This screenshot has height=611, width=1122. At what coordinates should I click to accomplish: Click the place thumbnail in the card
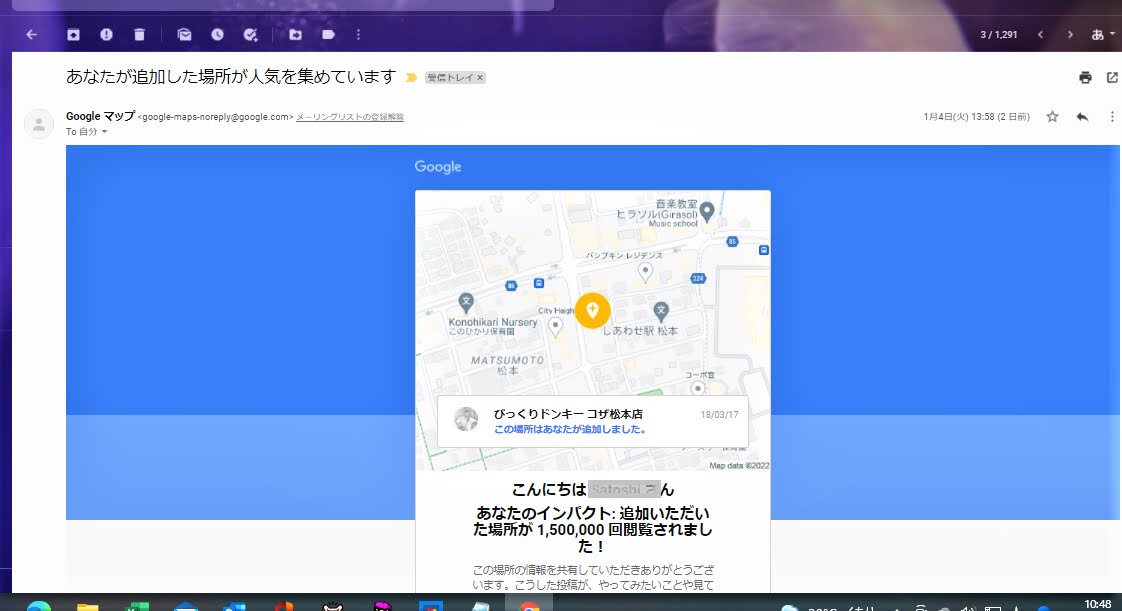pos(466,419)
